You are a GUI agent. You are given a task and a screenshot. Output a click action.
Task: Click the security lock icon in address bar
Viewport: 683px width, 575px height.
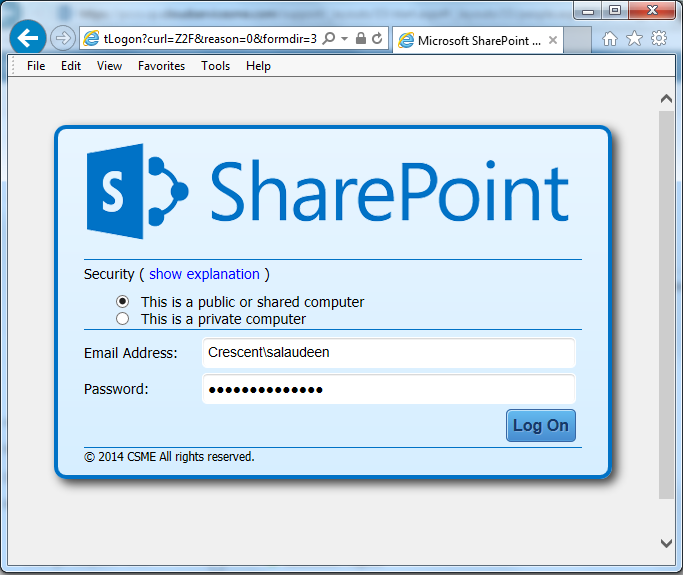(x=361, y=38)
